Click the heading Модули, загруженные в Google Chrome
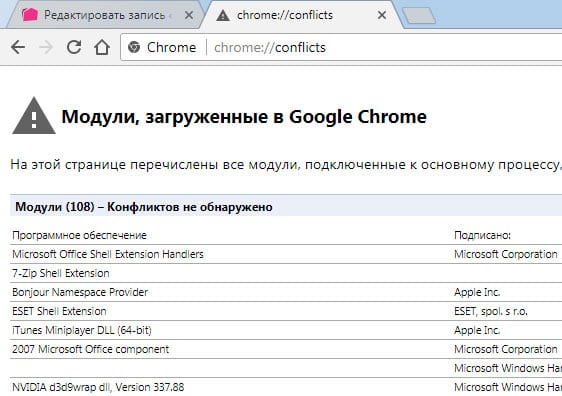562x396 pixels. pos(244,117)
